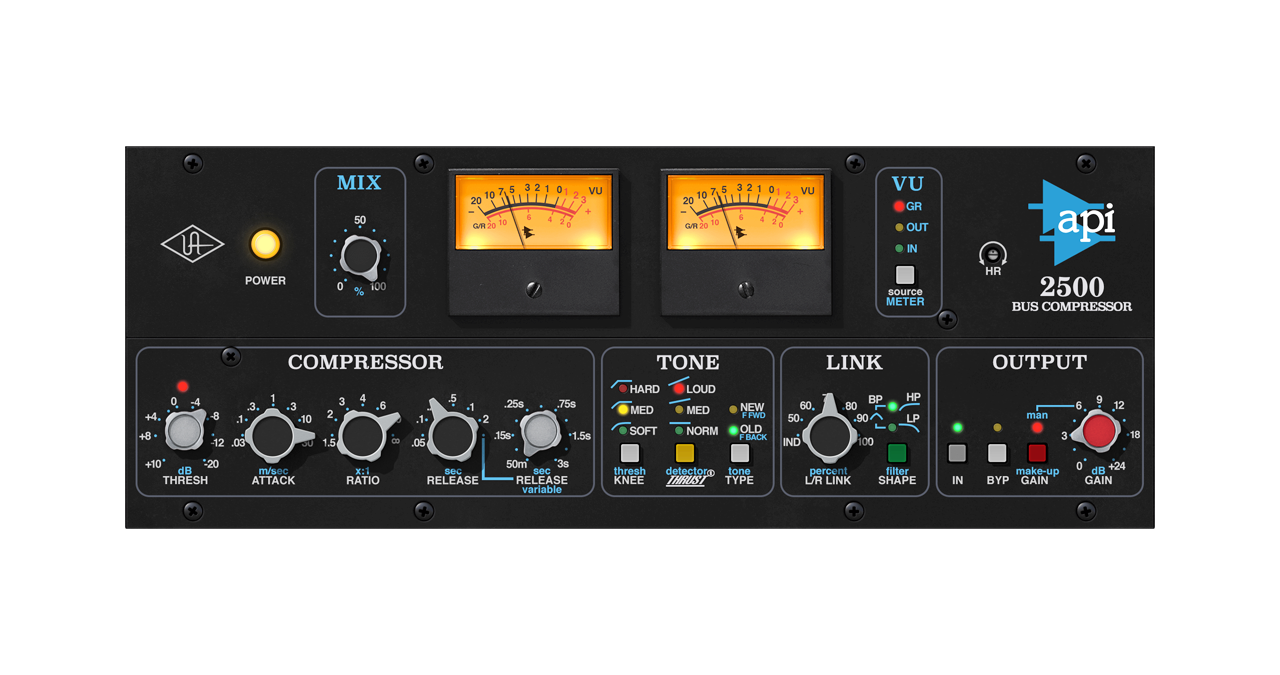Screen dimensions: 1280x675
Task: Select the NEW F FWD type LED
Action: (732, 410)
